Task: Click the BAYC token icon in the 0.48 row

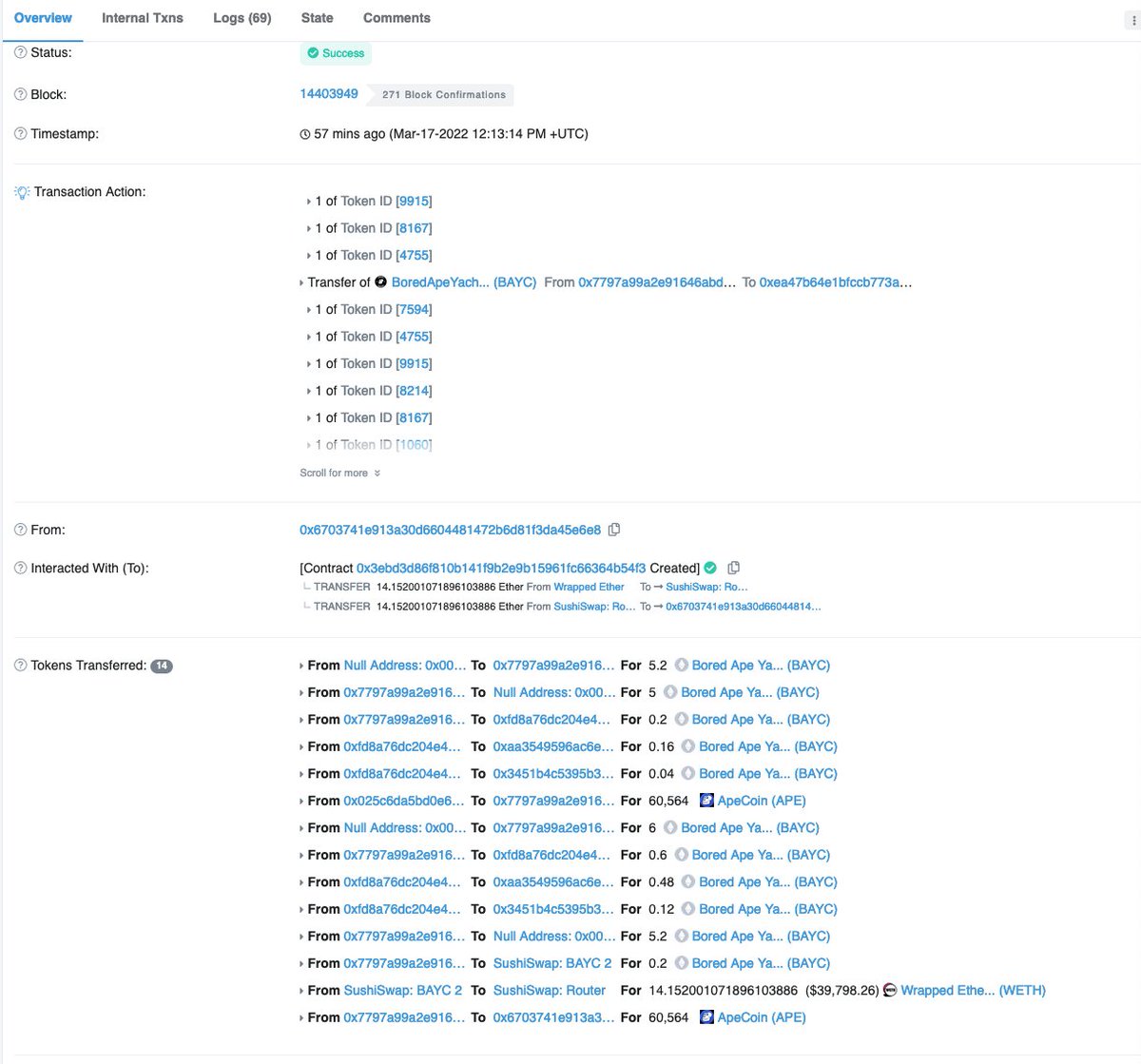Action: pyautogui.click(x=688, y=882)
